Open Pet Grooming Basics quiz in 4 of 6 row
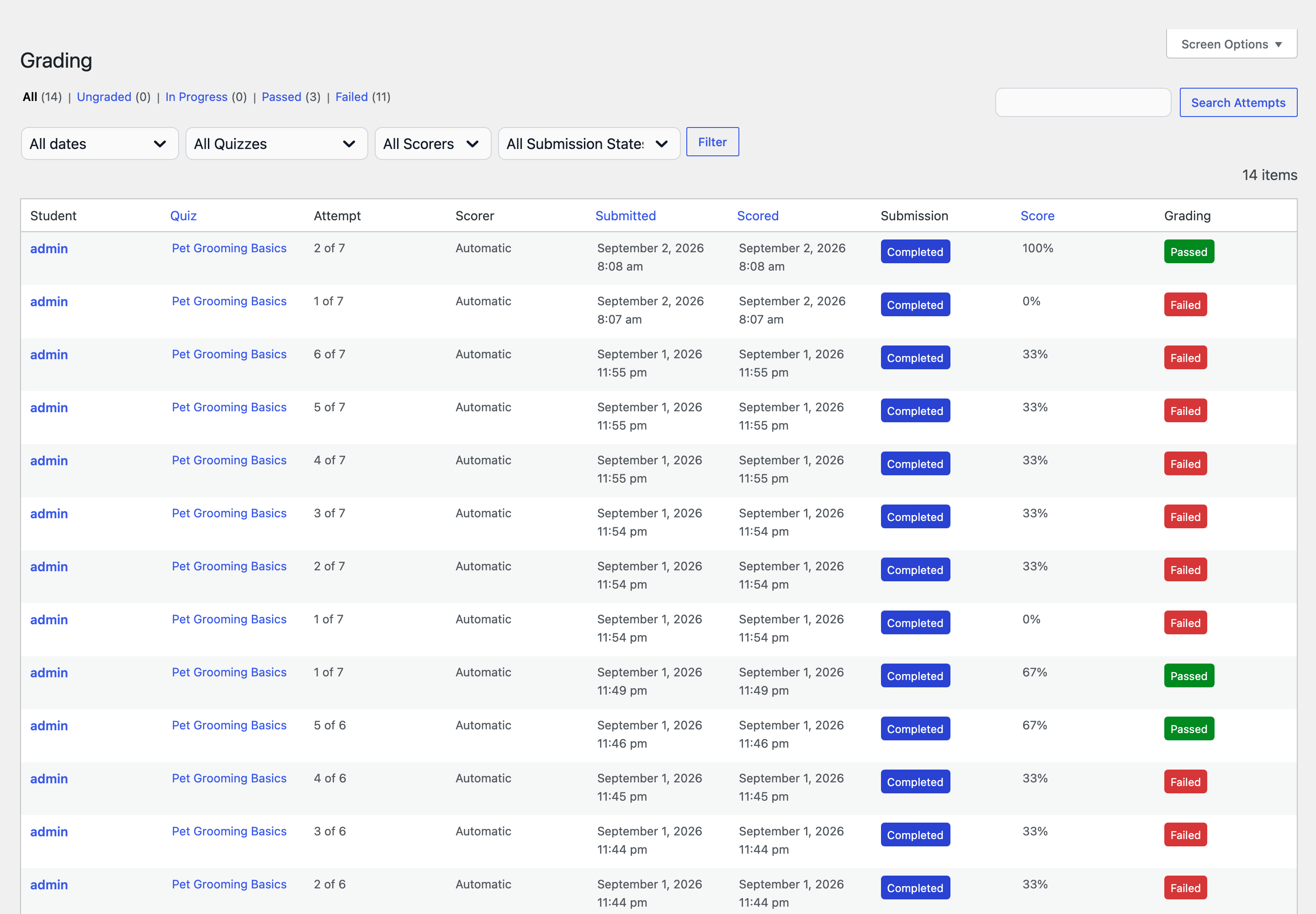The height and width of the screenshot is (914, 1316). coord(229,778)
